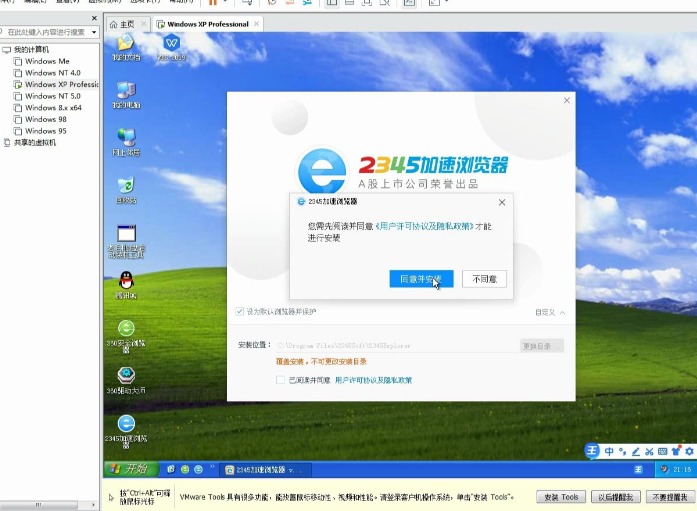Open the shirt skin icon on IME bar
697x511 pixels.
[676, 451]
